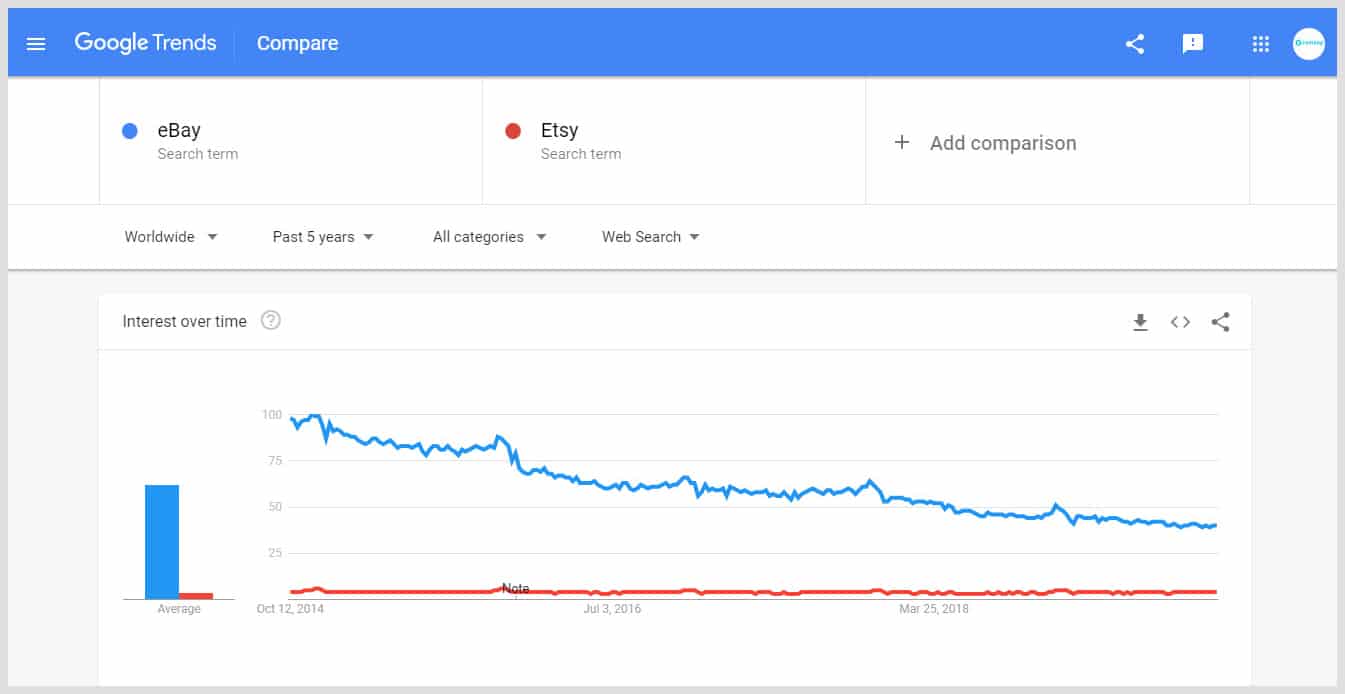Go to the Google Trends home link
1345x694 pixels.
145,43
